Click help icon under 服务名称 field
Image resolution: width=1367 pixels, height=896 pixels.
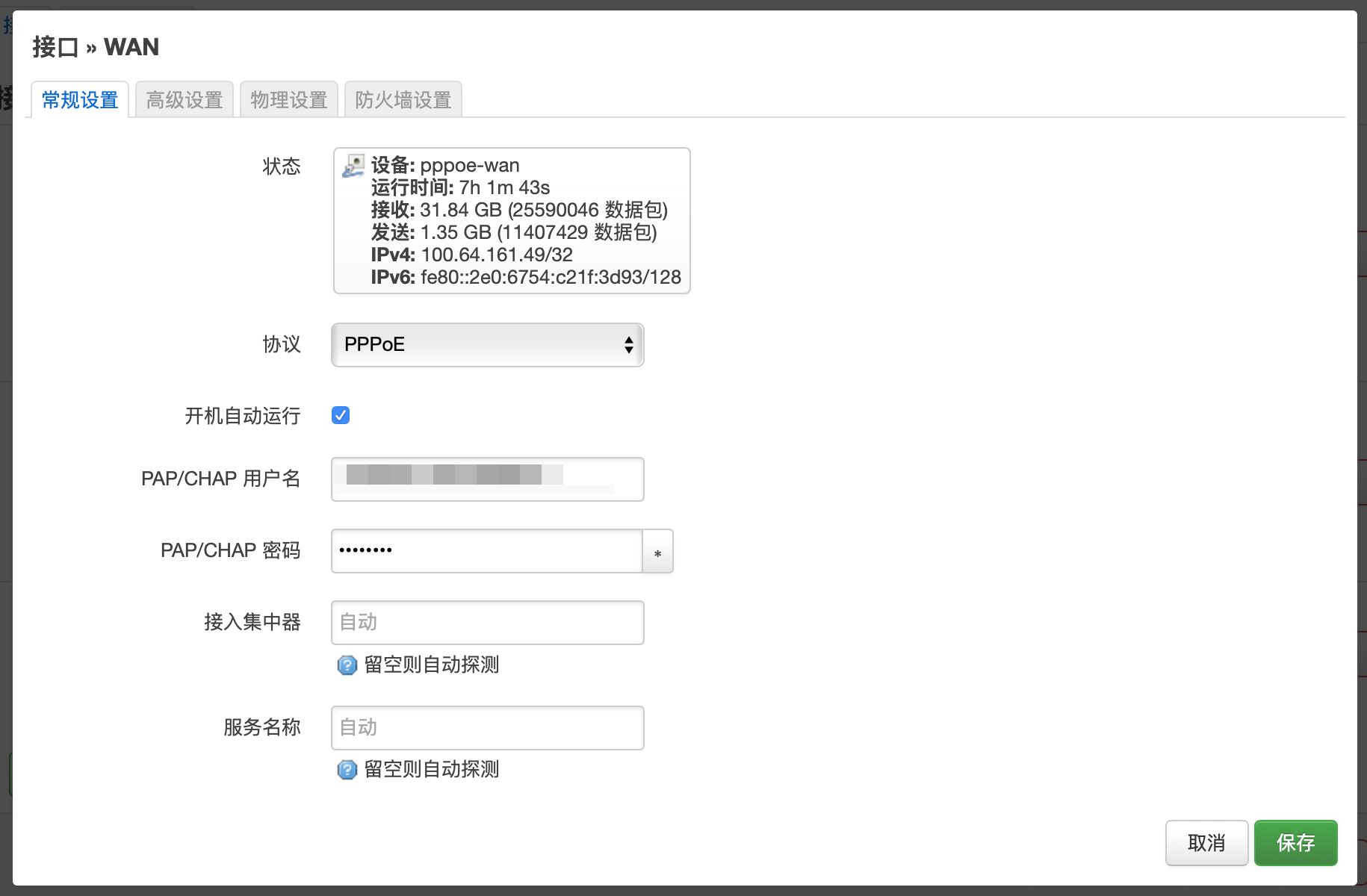(x=347, y=770)
